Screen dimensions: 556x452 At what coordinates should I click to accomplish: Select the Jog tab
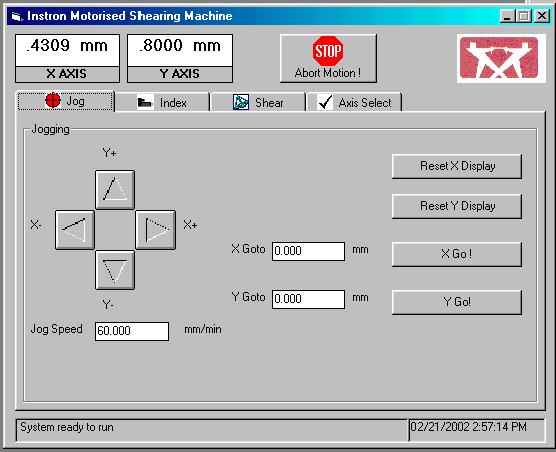tap(66, 101)
